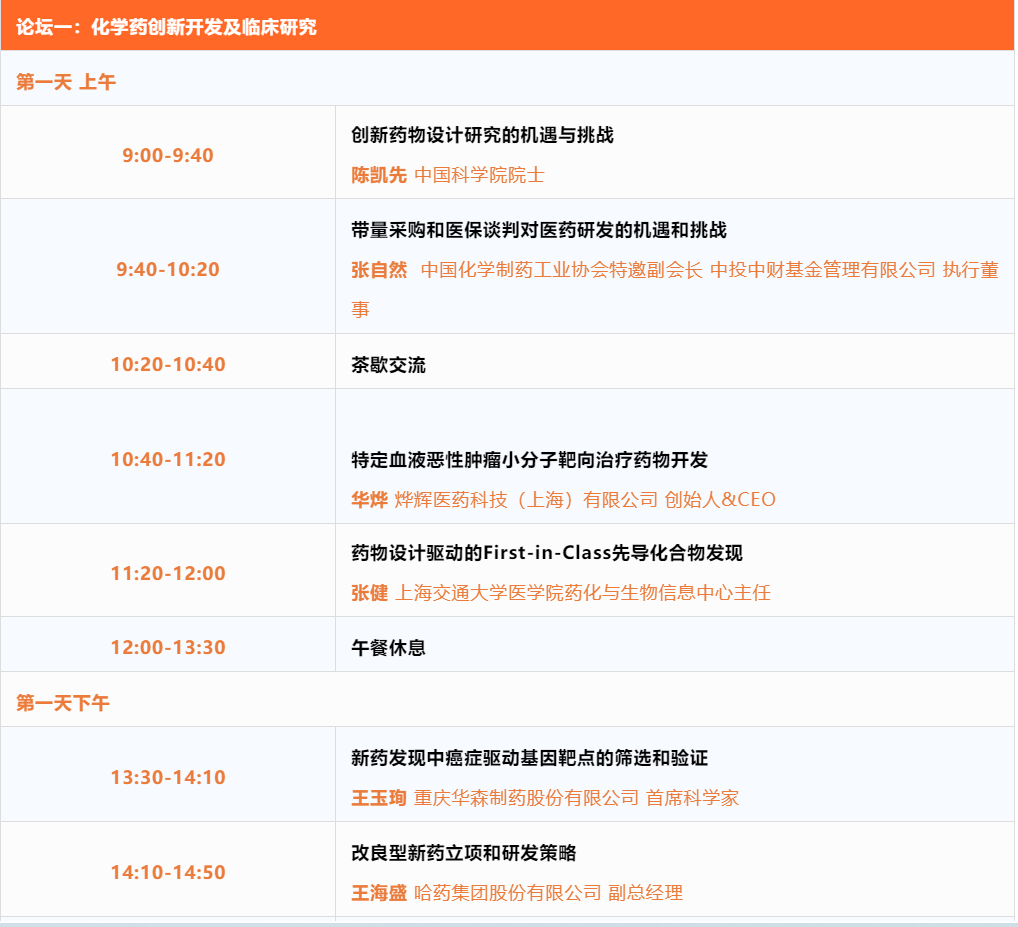Click the forum title 论坛一：化学药创新开发及临床研究
The width and height of the screenshot is (1018, 927).
point(166,27)
